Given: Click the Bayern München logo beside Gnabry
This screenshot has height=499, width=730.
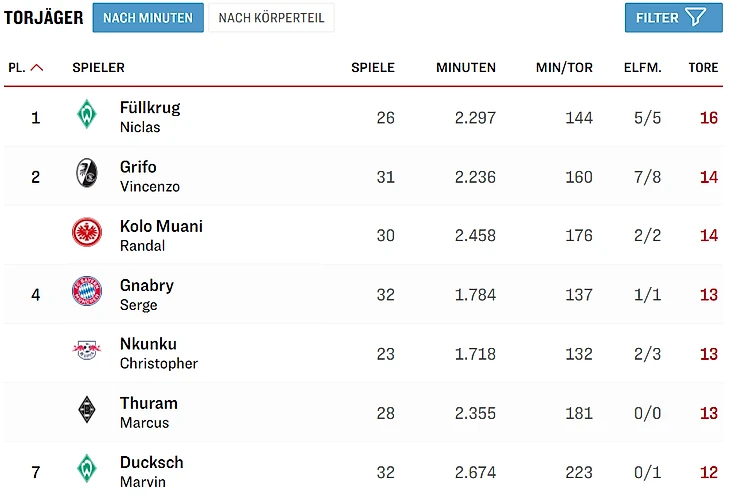Looking at the screenshot, I should 87,293.
